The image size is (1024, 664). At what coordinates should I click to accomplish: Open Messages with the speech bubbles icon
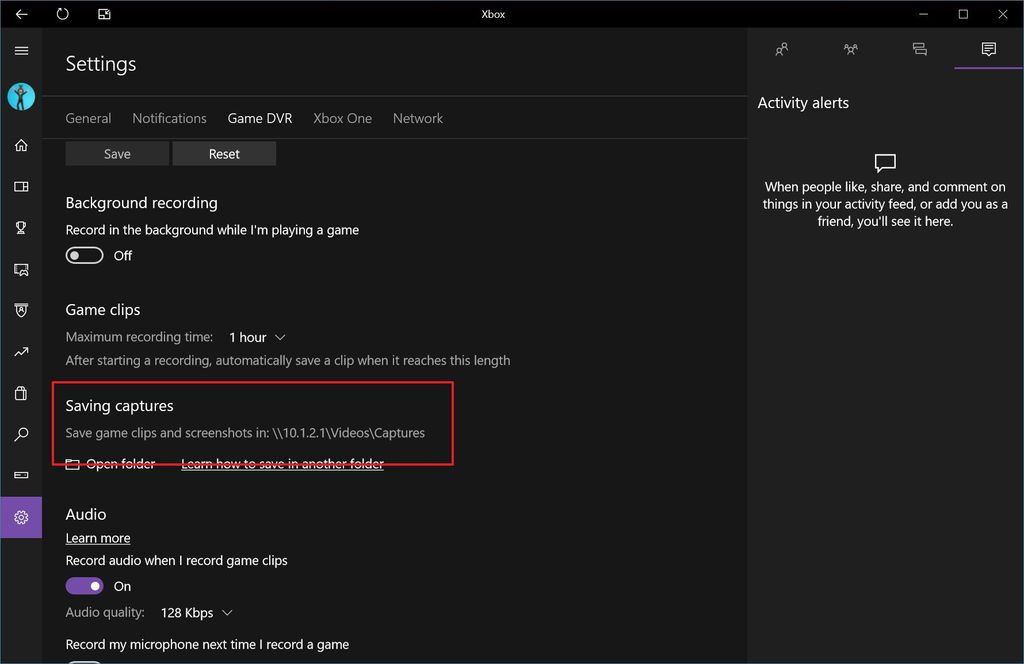tap(920, 48)
